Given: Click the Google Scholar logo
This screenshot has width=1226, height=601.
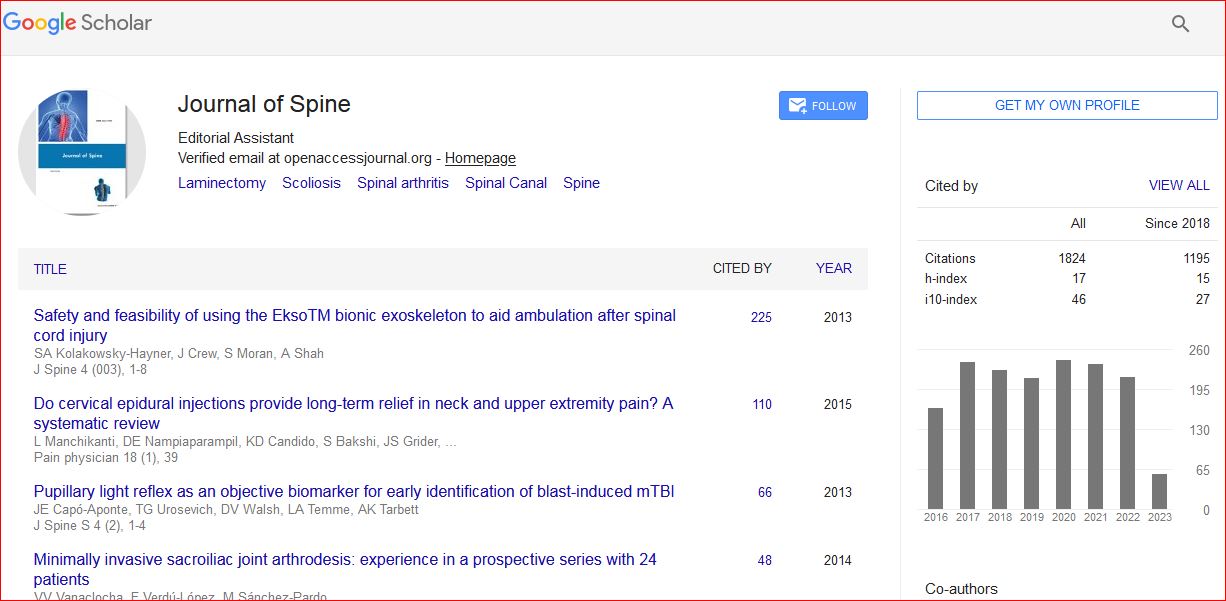Looking at the screenshot, I should coord(78,23).
